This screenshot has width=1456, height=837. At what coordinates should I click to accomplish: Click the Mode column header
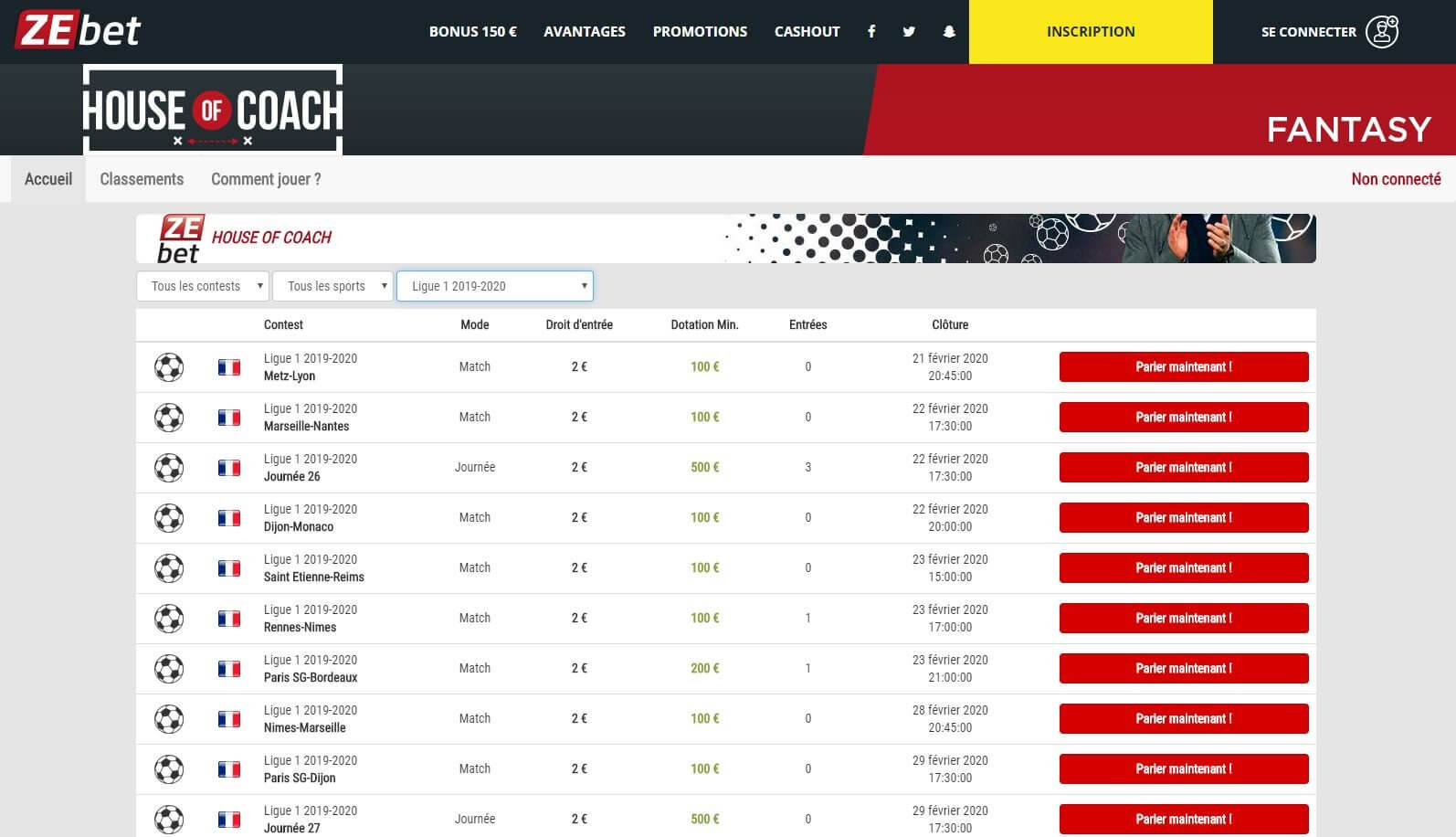(x=475, y=324)
